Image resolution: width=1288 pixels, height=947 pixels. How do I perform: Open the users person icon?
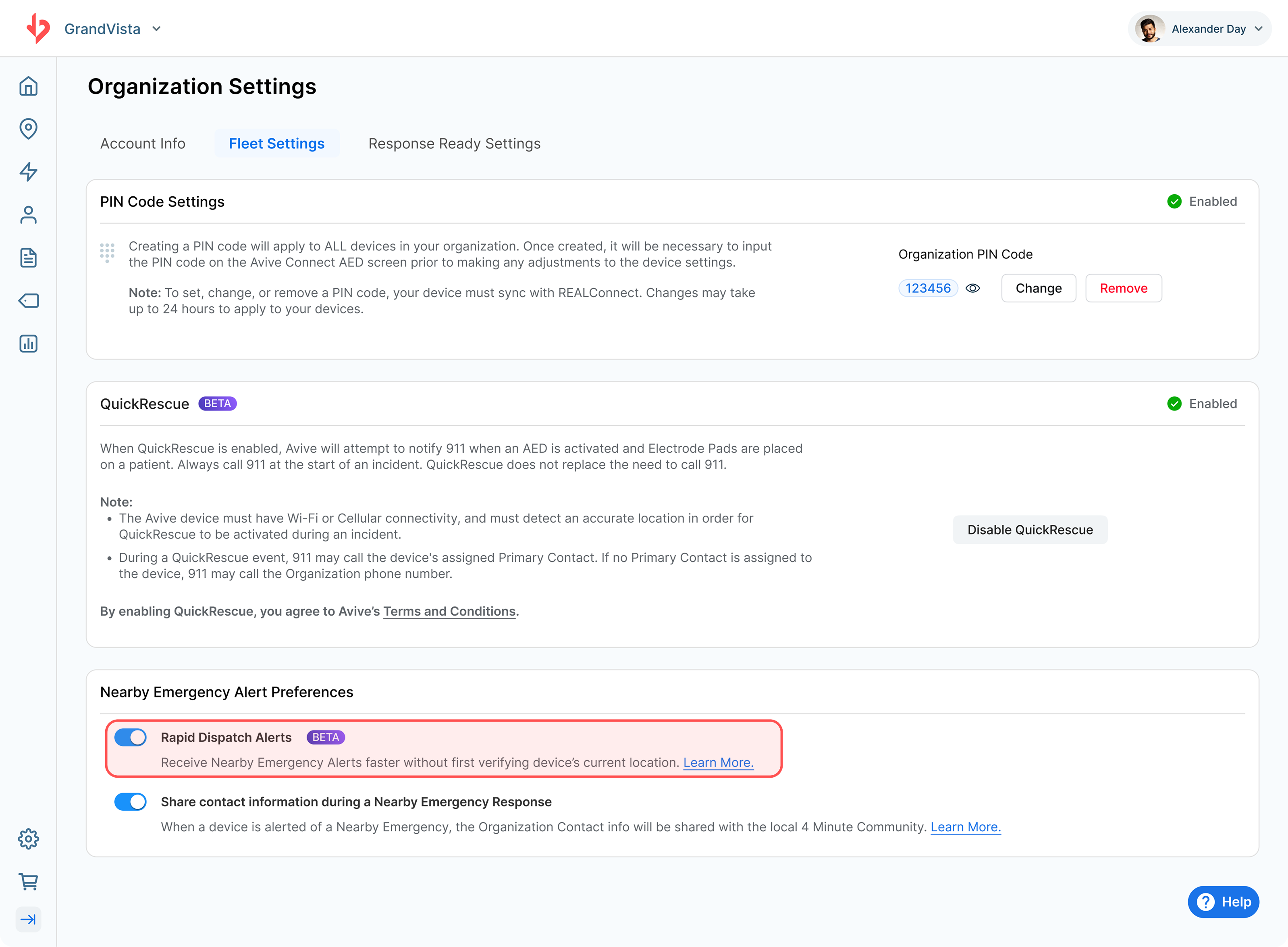(x=28, y=215)
